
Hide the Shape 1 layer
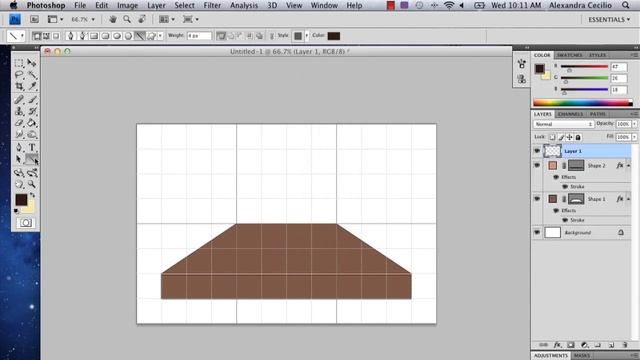pos(537,199)
